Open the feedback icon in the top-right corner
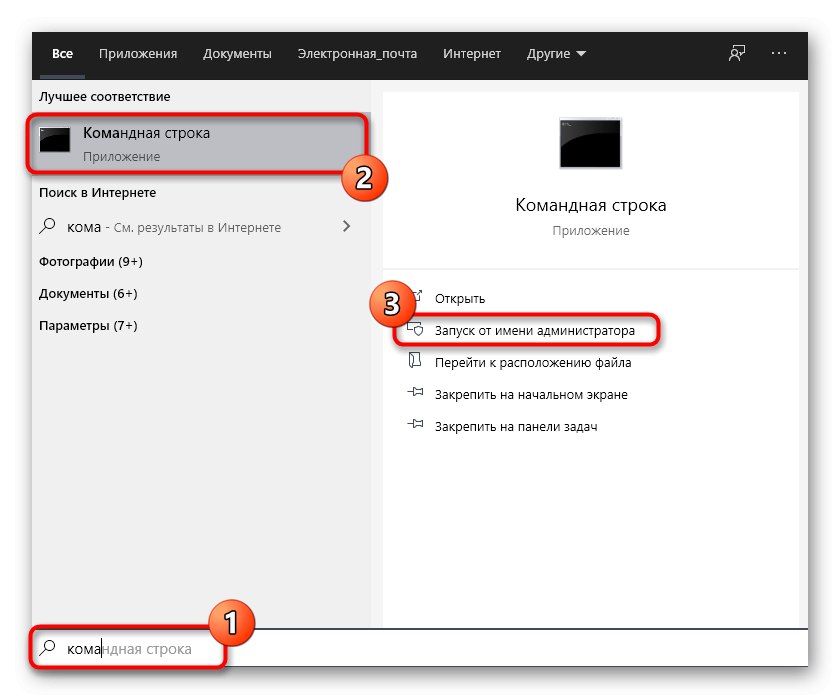This screenshot has width=840, height=699. point(736,54)
